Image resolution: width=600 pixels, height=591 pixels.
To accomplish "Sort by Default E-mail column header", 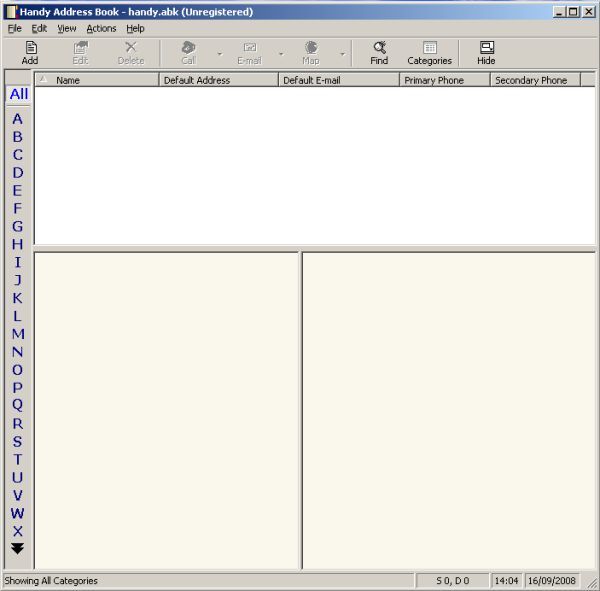I will tap(339, 80).
